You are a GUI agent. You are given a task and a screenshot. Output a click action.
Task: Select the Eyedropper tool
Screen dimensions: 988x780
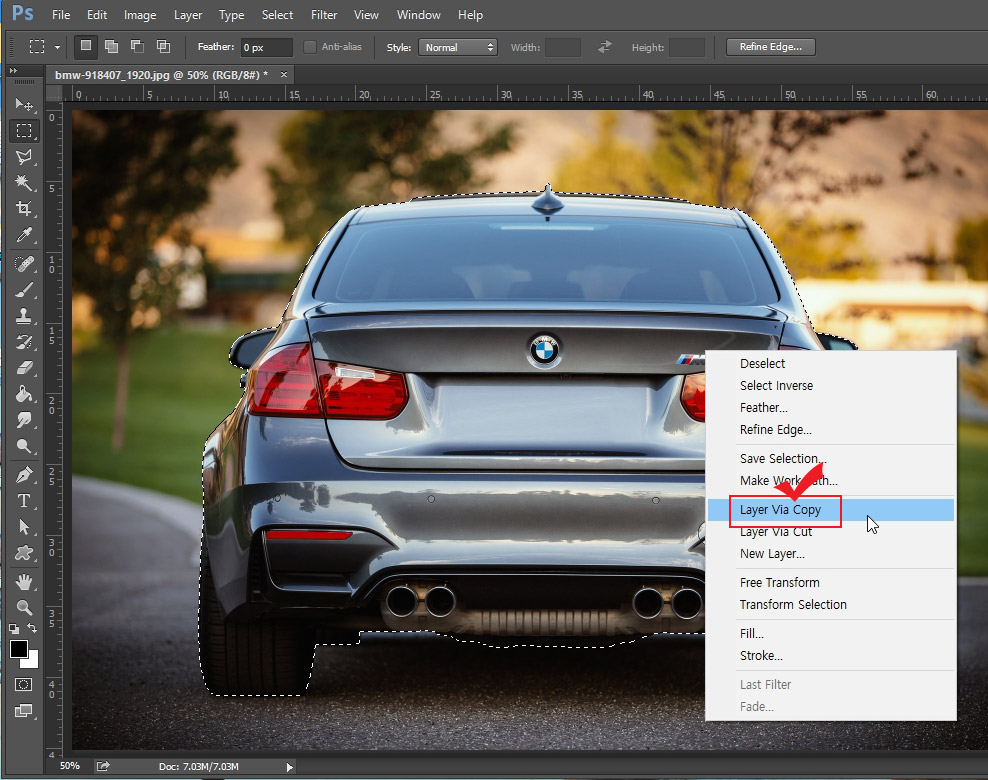24,235
